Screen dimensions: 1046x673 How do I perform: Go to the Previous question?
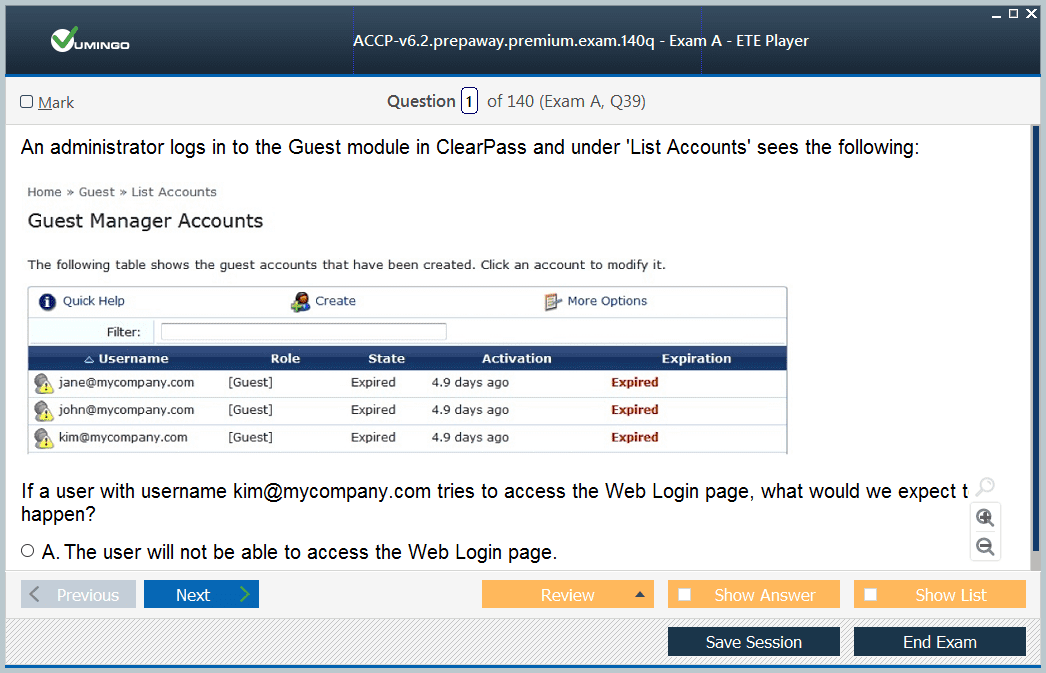point(78,594)
